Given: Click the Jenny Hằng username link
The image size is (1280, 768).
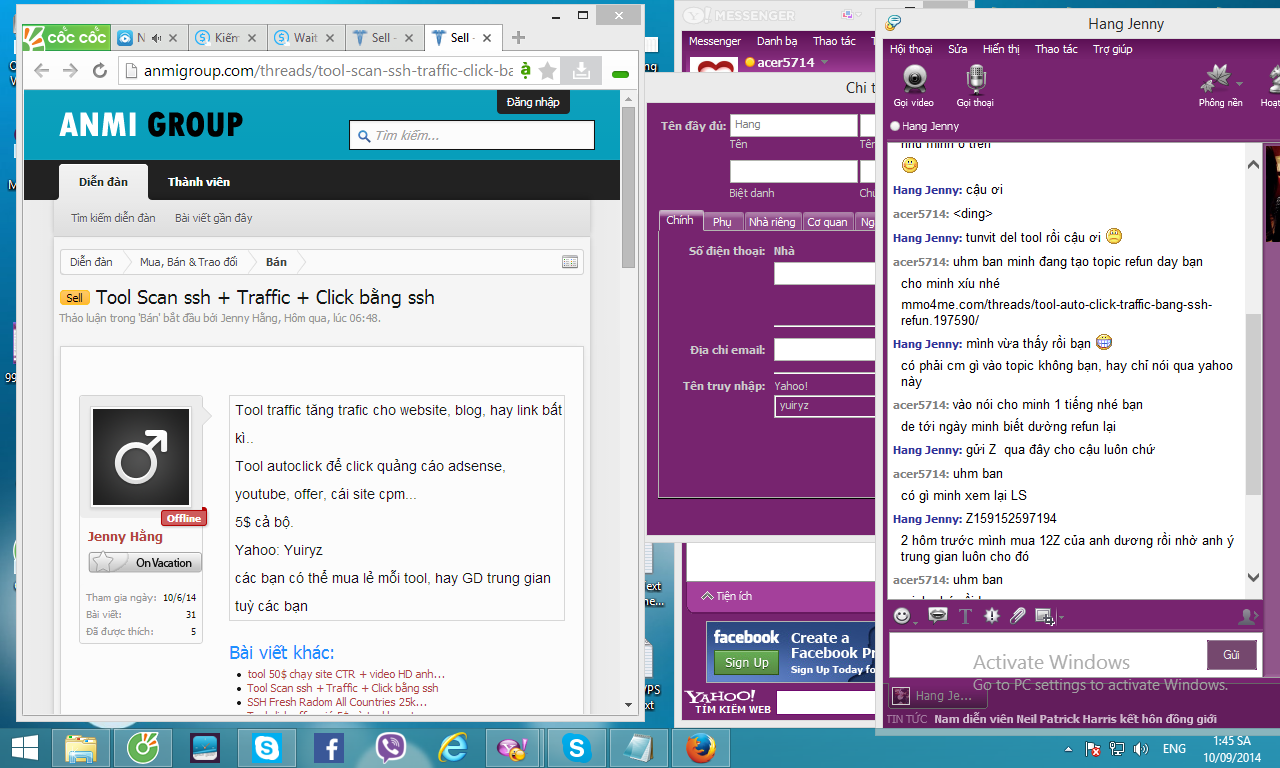Looking at the screenshot, I should [125, 537].
